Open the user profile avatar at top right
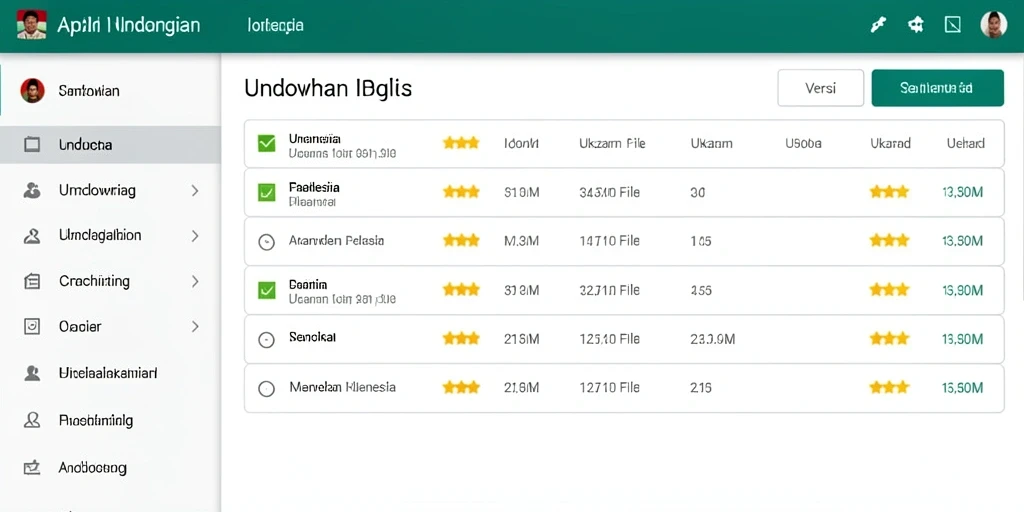Image resolution: width=1024 pixels, height=512 pixels. coord(993,25)
